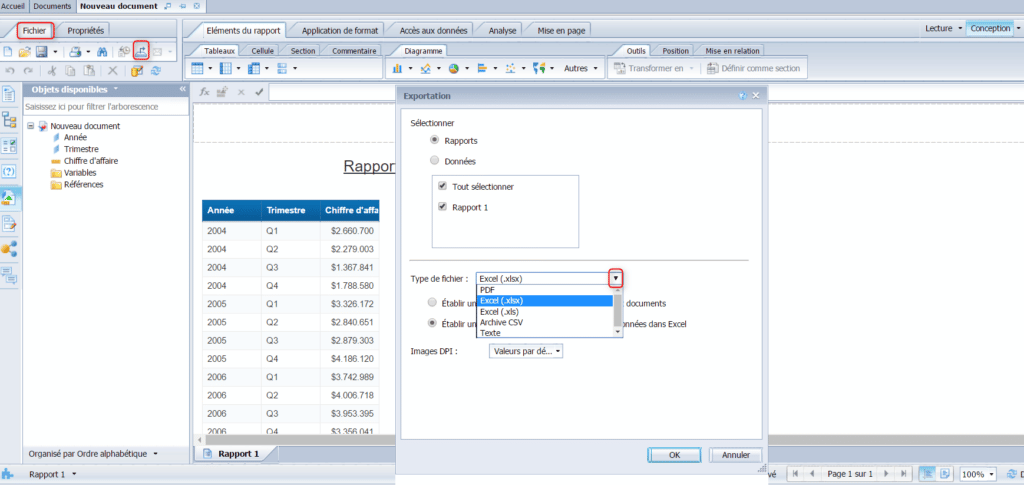Click the filter tree input field

tap(104, 106)
